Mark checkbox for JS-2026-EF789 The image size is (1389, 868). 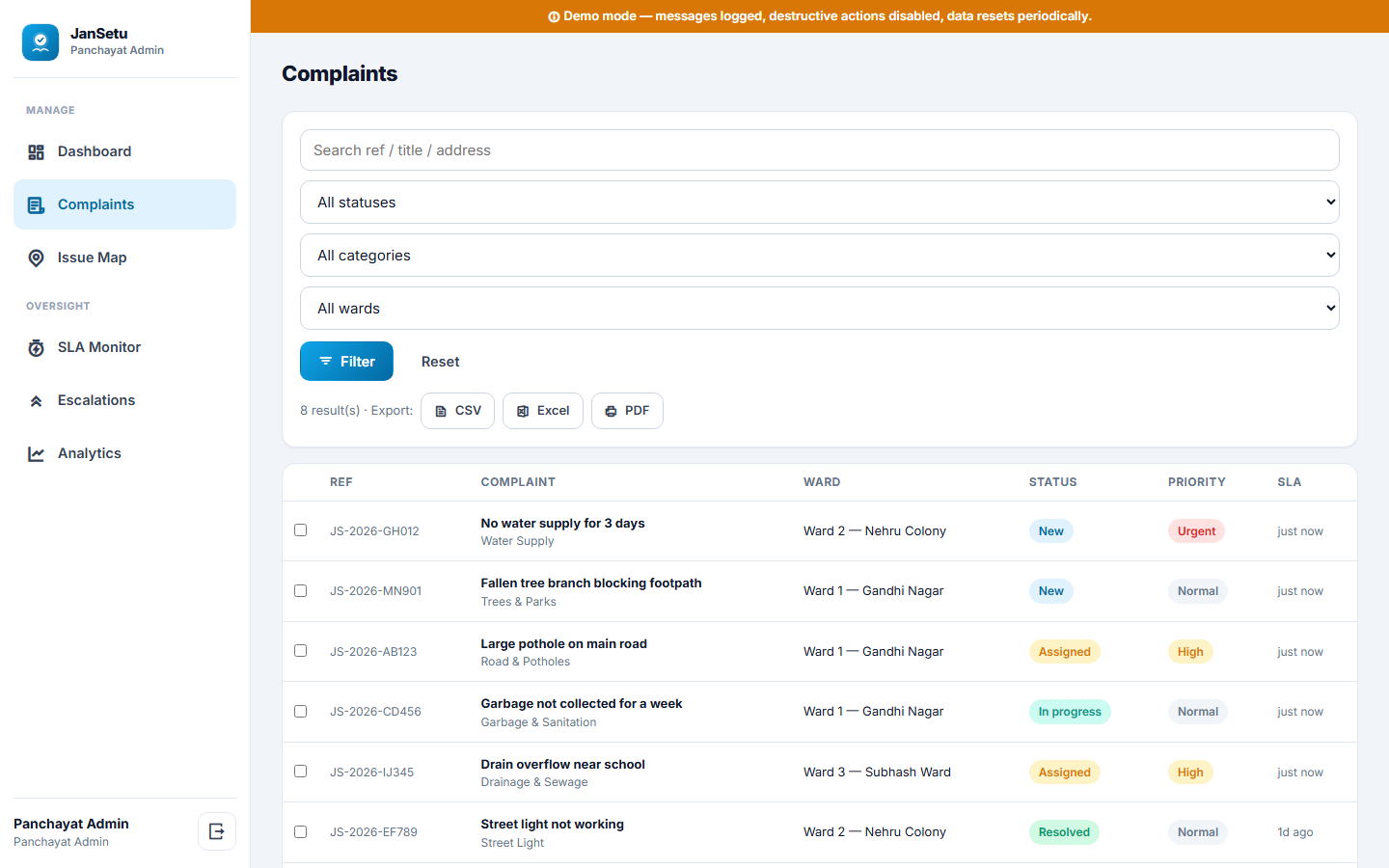tap(301, 831)
